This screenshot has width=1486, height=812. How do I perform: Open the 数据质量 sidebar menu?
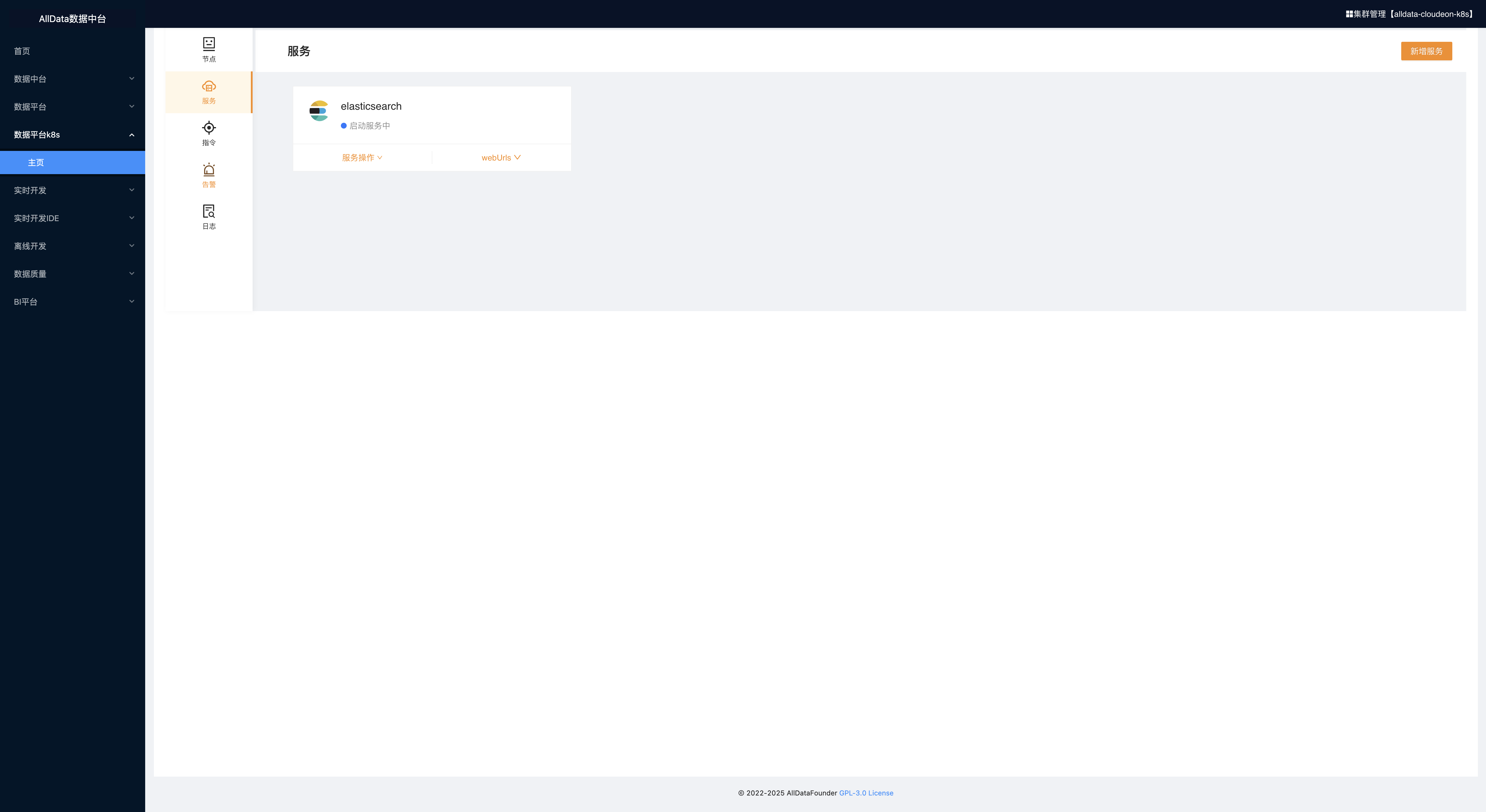[73, 274]
